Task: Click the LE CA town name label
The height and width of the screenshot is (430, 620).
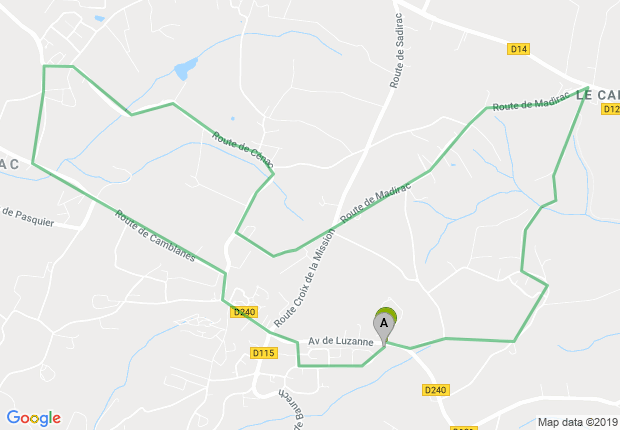Action: pos(598,95)
